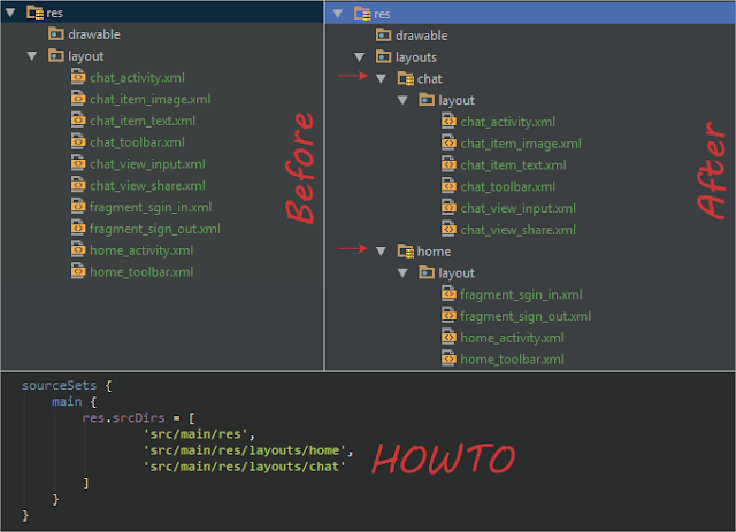Click the main keyword in code

click(67, 402)
